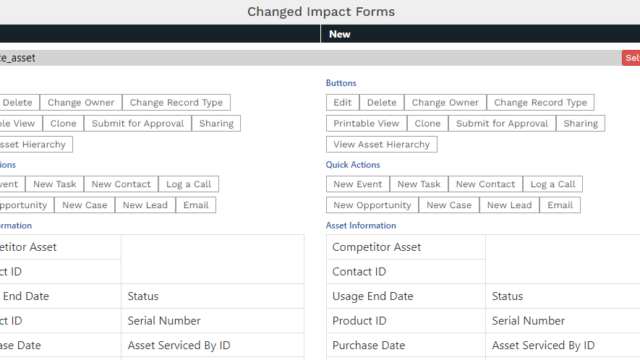Select the Contact ID field in the New column
Screen dimensions: 640x360
(x=406, y=271)
